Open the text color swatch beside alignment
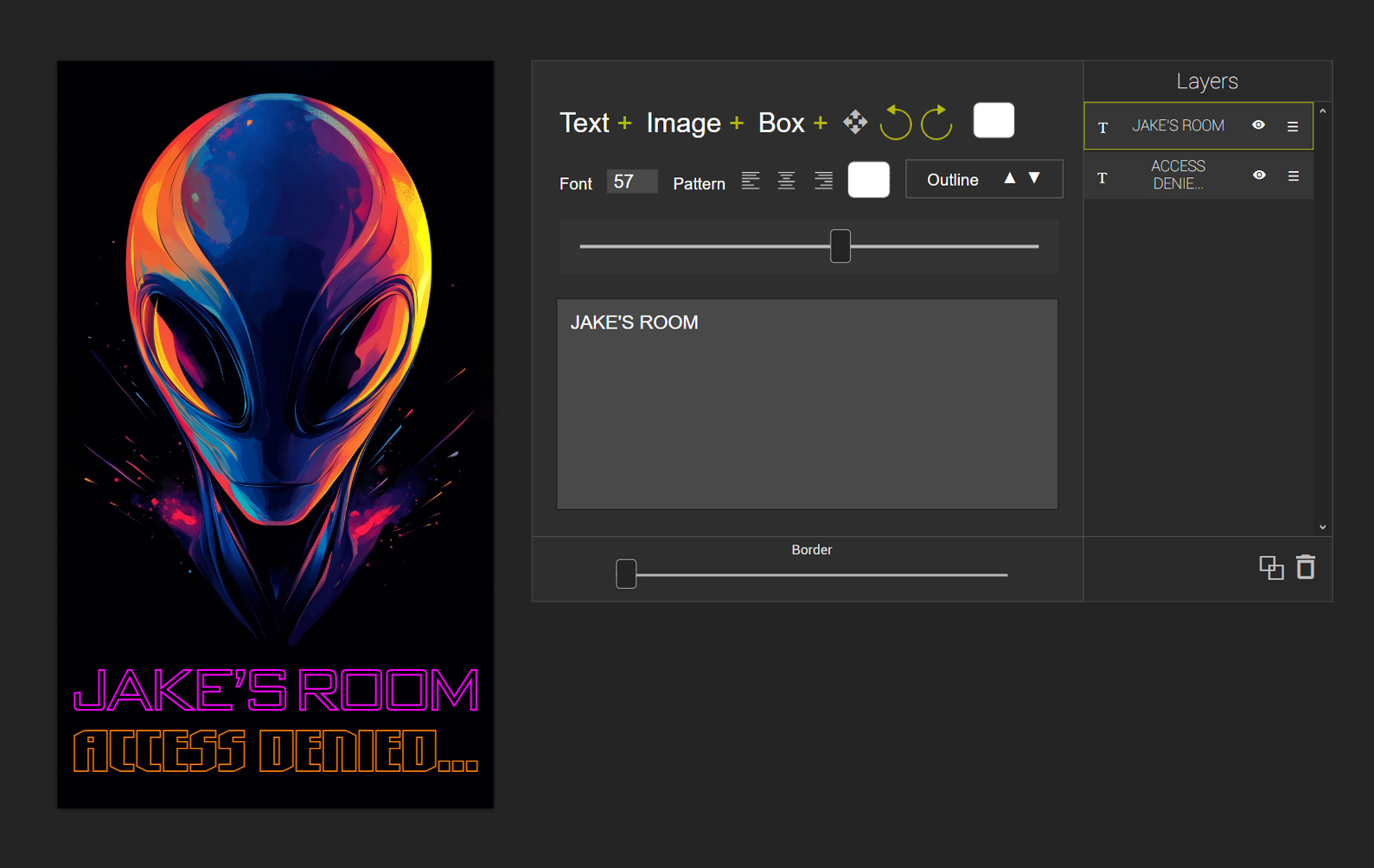 pyautogui.click(x=868, y=180)
